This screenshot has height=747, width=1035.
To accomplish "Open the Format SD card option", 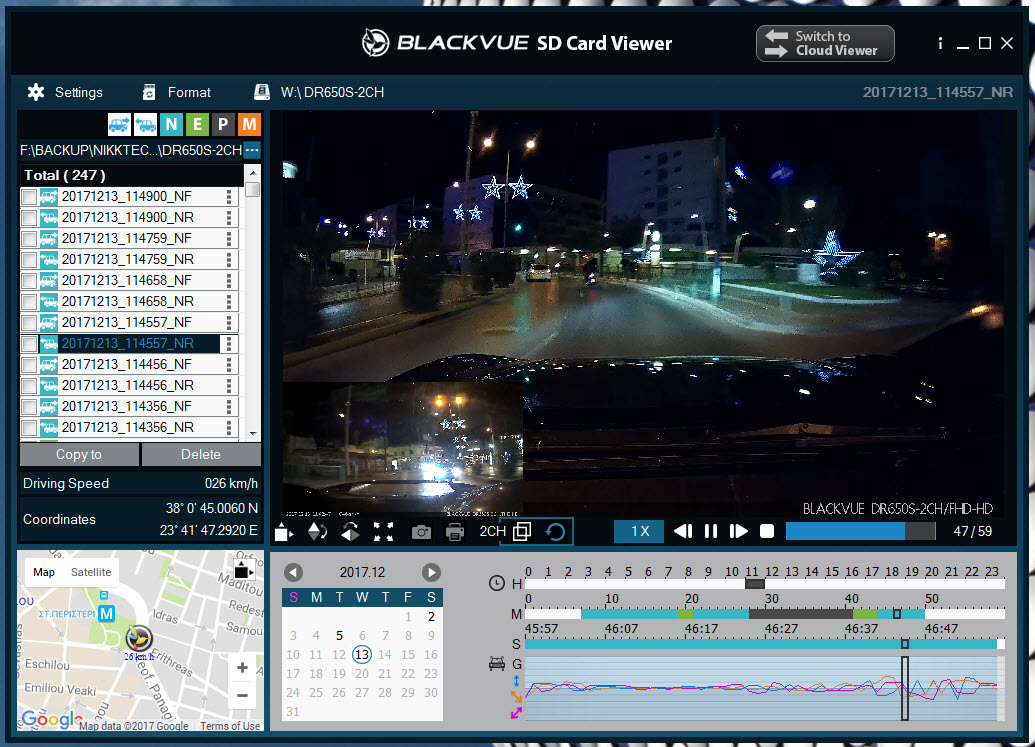I will pos(176,92).
